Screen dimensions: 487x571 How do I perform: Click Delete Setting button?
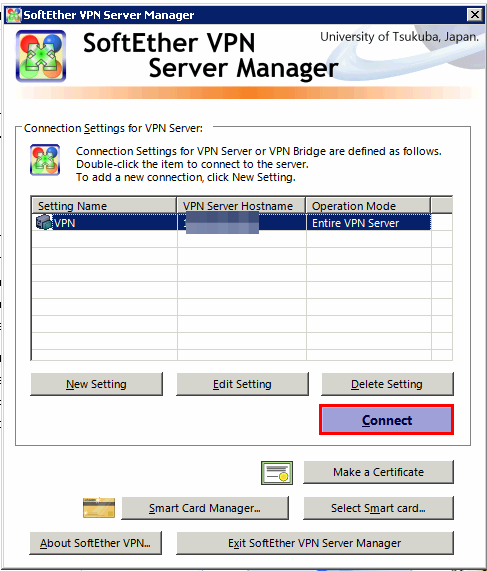click(x=387, y=384)
